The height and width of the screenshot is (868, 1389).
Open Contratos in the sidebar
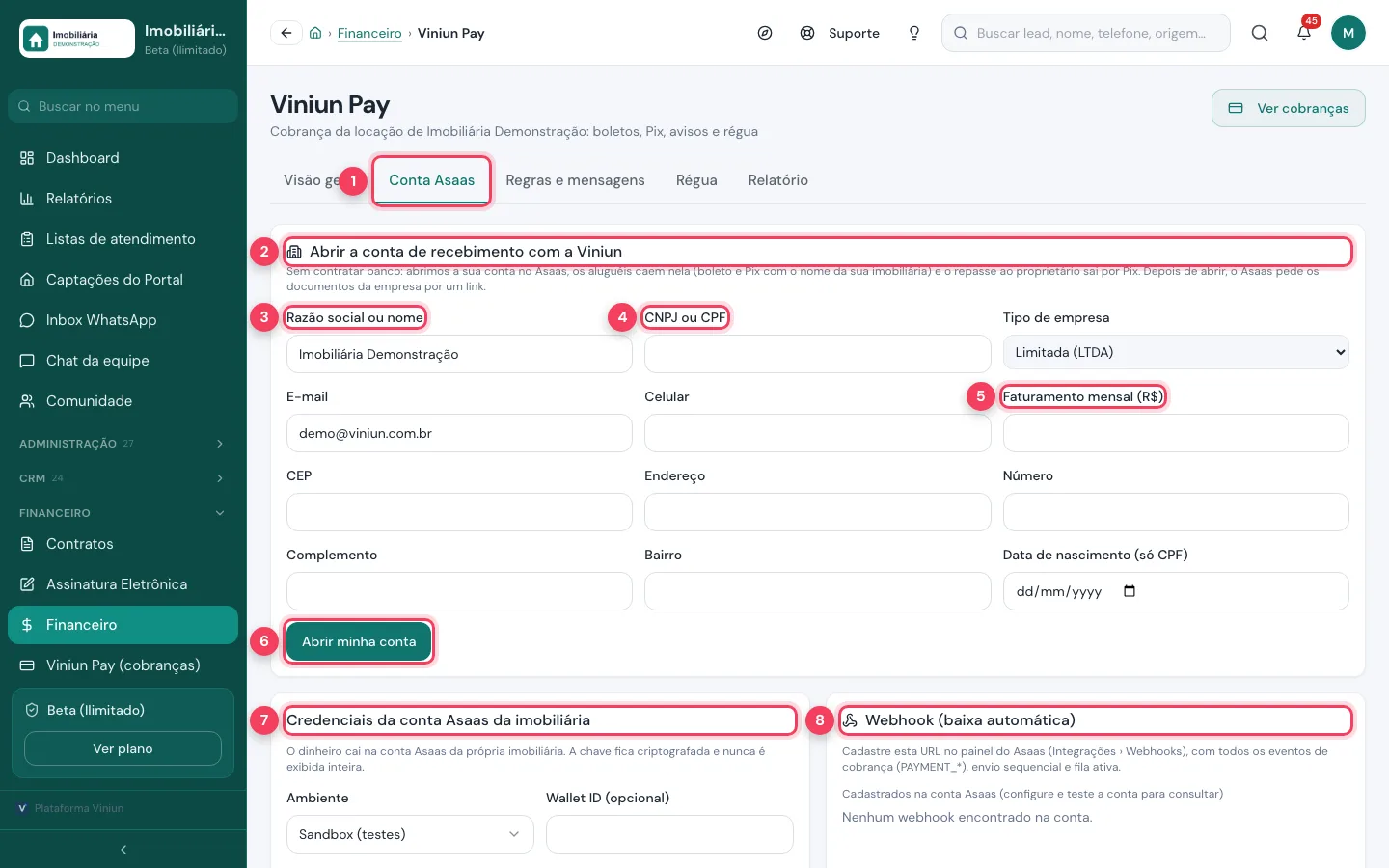point(123,544)
